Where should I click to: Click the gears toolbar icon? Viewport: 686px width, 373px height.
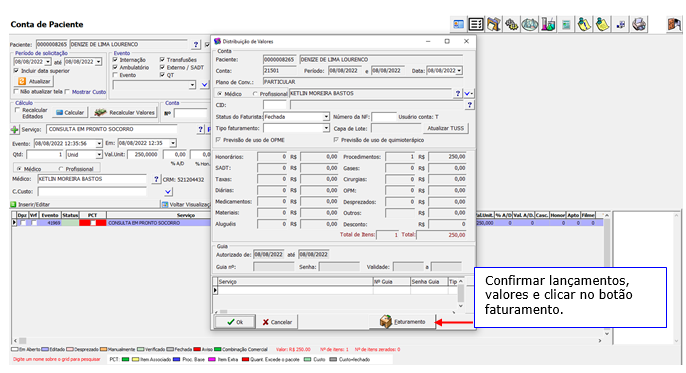[511, 24]
